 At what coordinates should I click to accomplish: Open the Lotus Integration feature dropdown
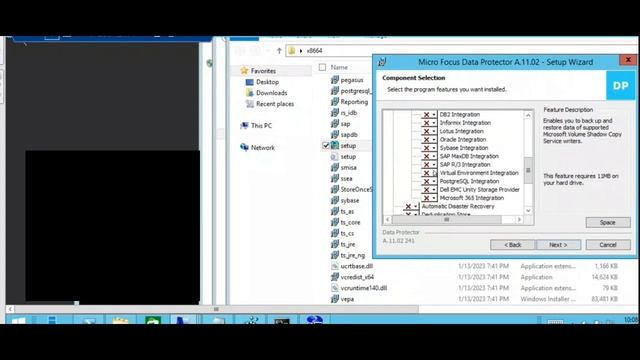coord(433,131)
